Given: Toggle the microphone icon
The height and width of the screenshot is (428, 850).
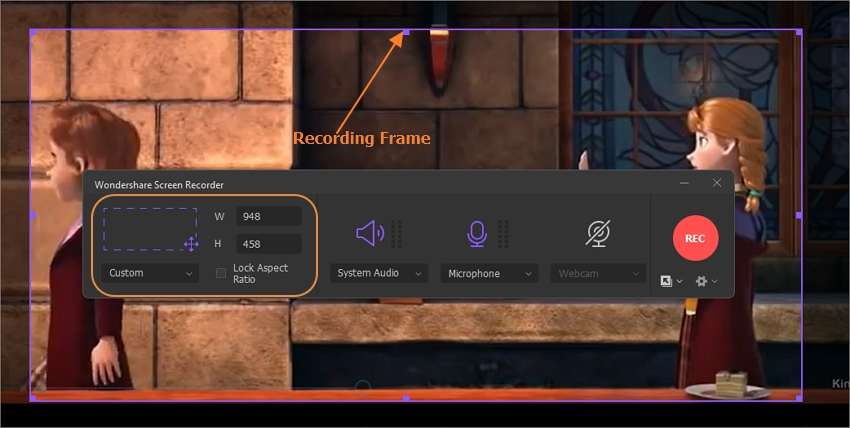Looking at the screenshot, I should point(477,234).
